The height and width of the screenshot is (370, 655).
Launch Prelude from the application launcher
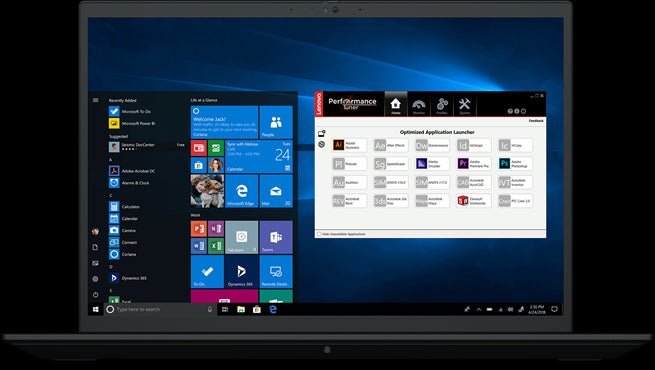point(349,164)
